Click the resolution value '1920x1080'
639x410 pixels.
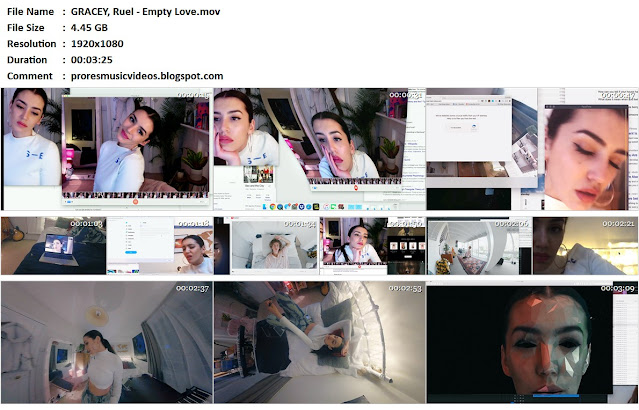(x=97, y=44)
